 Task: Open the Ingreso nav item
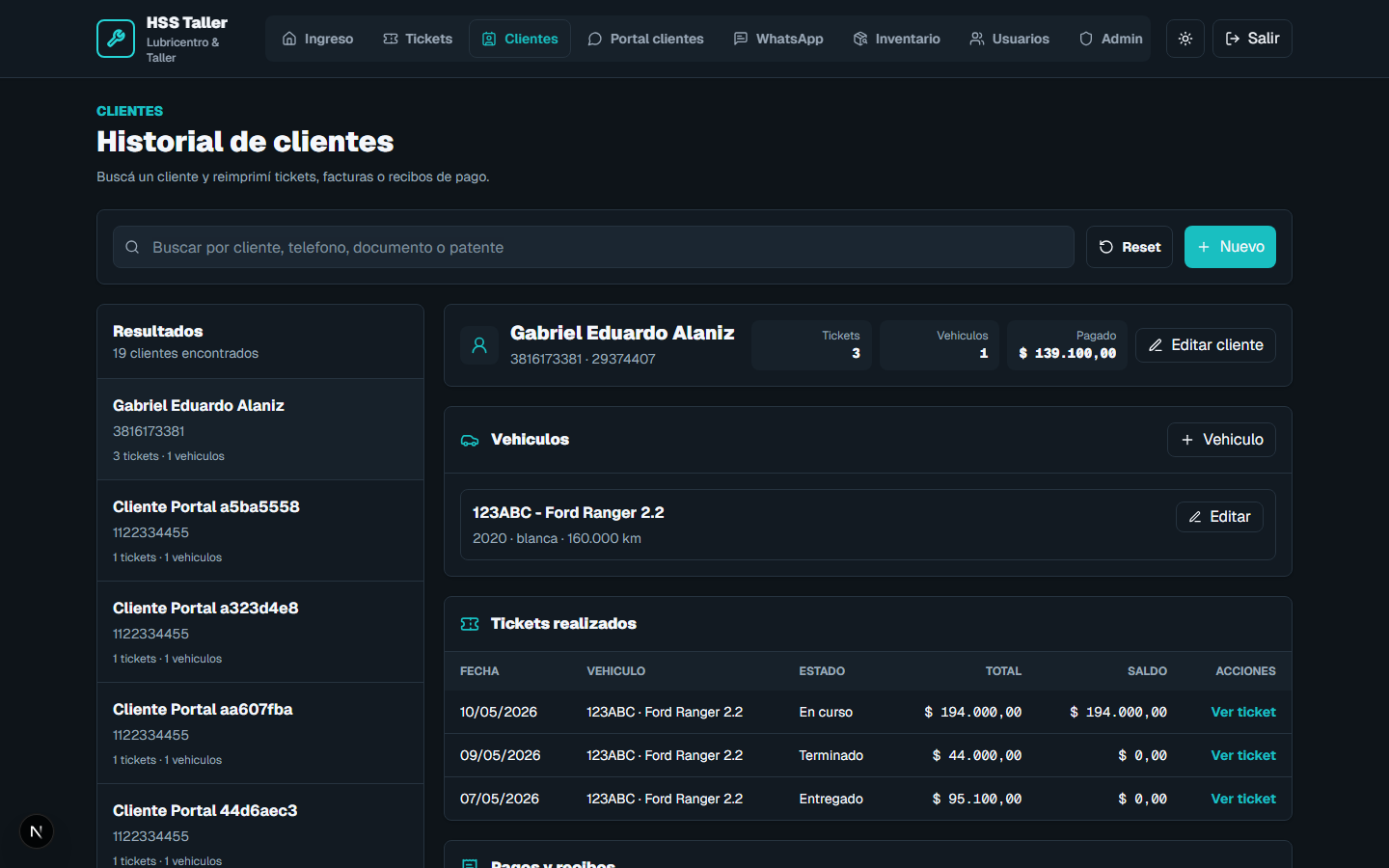(x=317, y=39)
